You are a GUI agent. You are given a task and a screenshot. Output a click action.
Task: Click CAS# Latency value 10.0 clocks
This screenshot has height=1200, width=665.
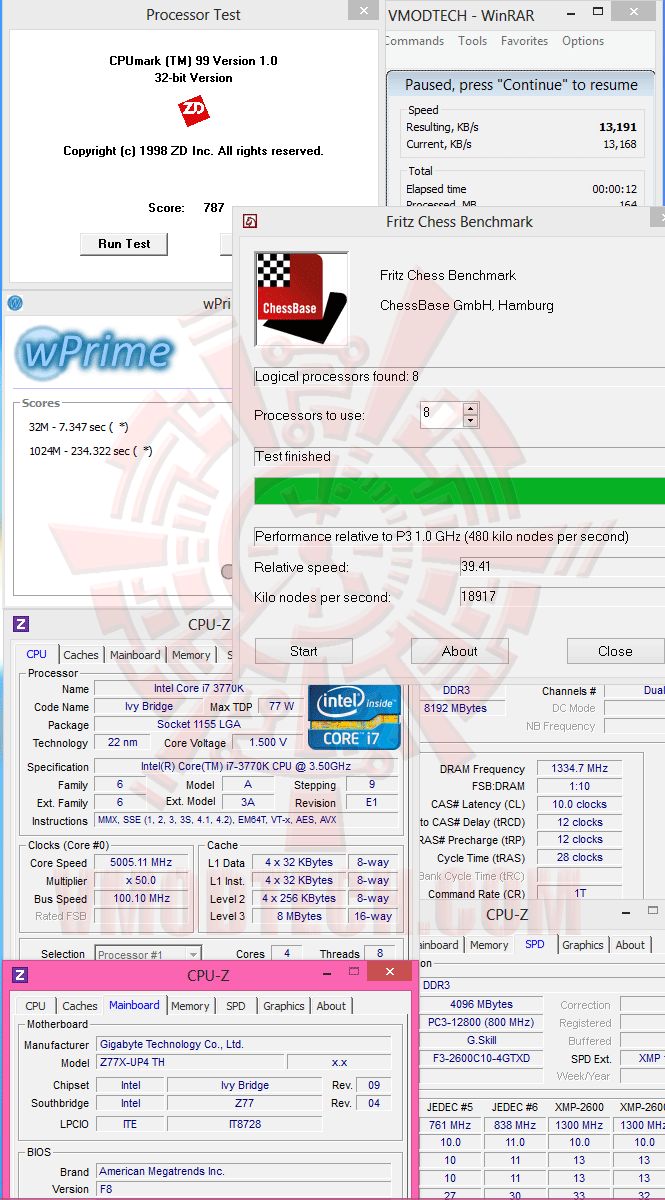pyautogui.click(x=579, y=804)
